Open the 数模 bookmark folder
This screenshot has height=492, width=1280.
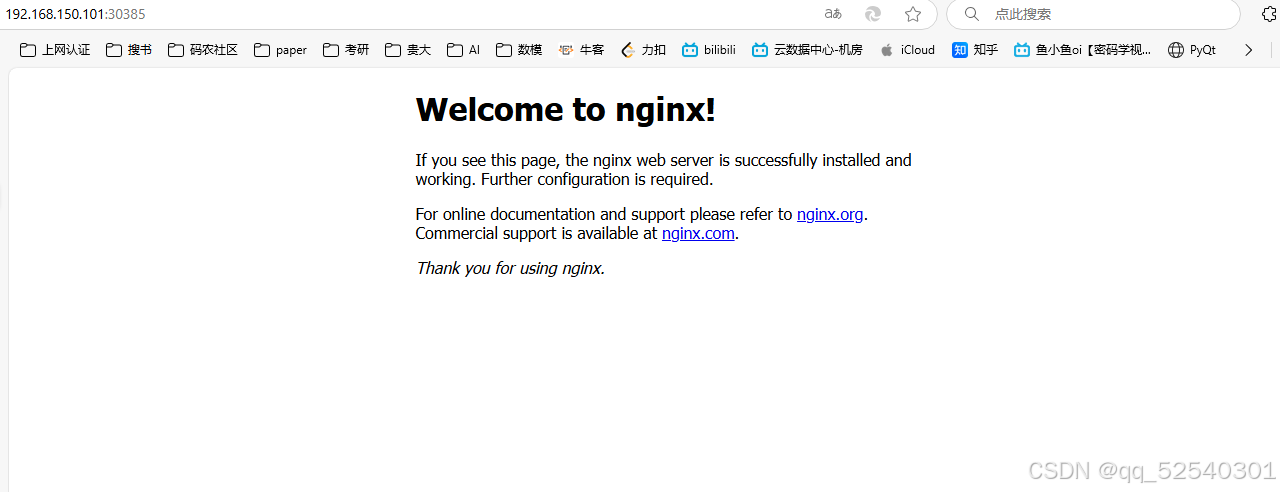pos(519,49)
